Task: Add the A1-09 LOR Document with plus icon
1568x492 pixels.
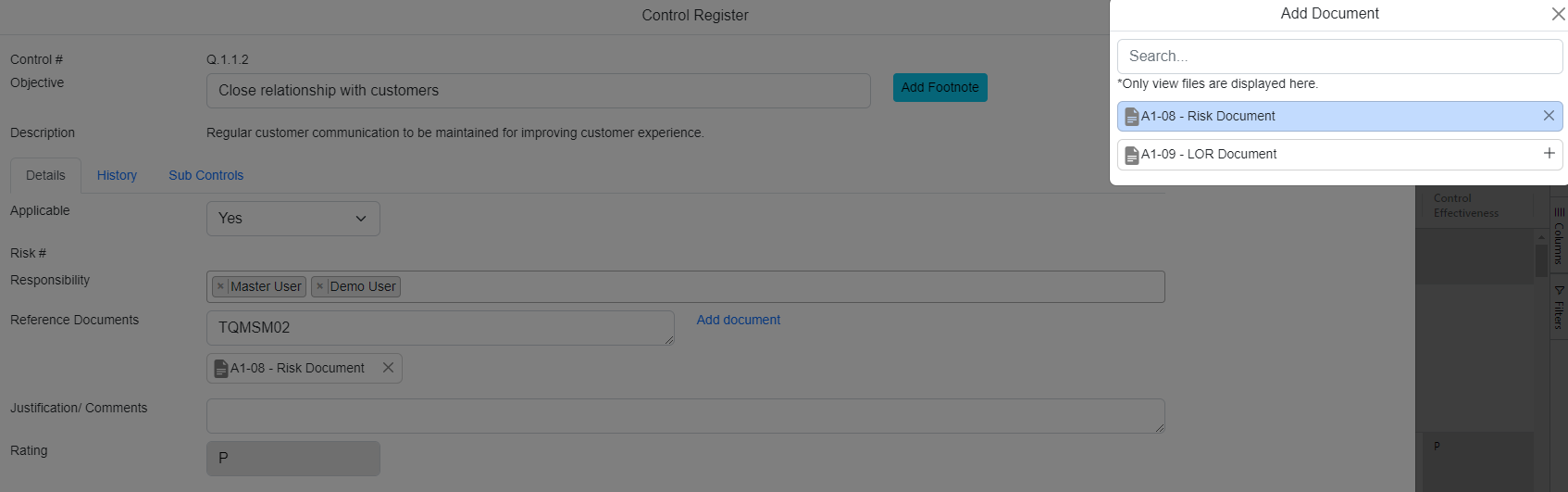Action: pos(1549,154)
